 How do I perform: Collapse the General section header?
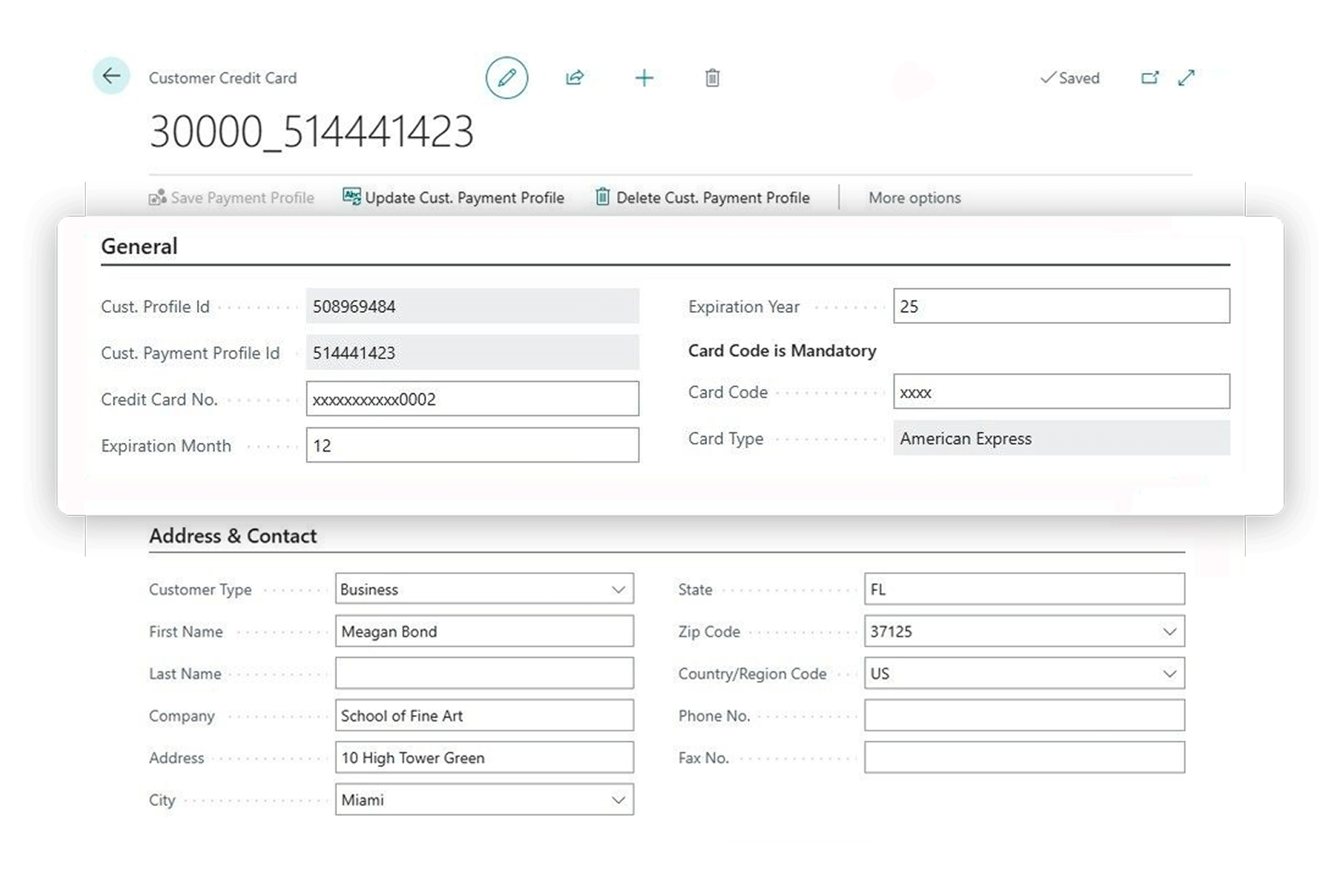coord(140,247)
